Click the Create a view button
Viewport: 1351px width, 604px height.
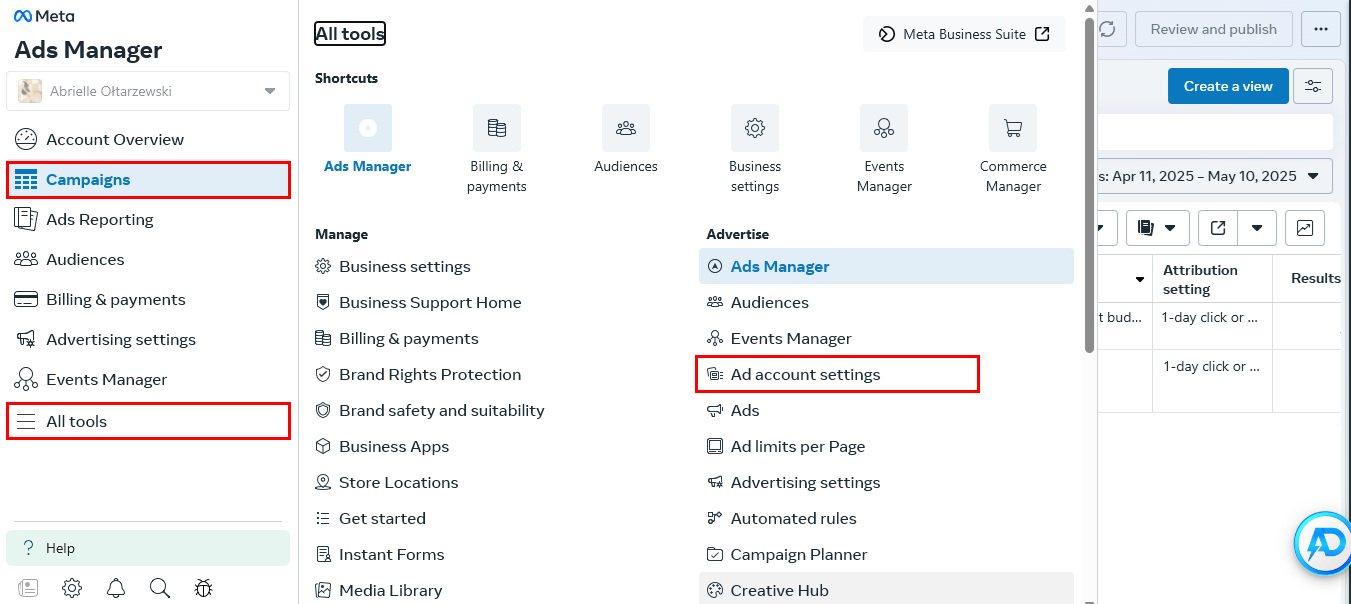point(1228,86)
